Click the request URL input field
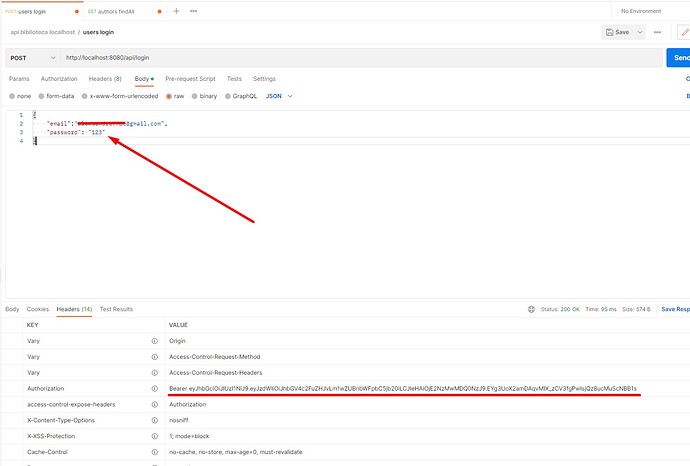Image resolution: width=690 pixels, height=466 pixels. [362, 58]
